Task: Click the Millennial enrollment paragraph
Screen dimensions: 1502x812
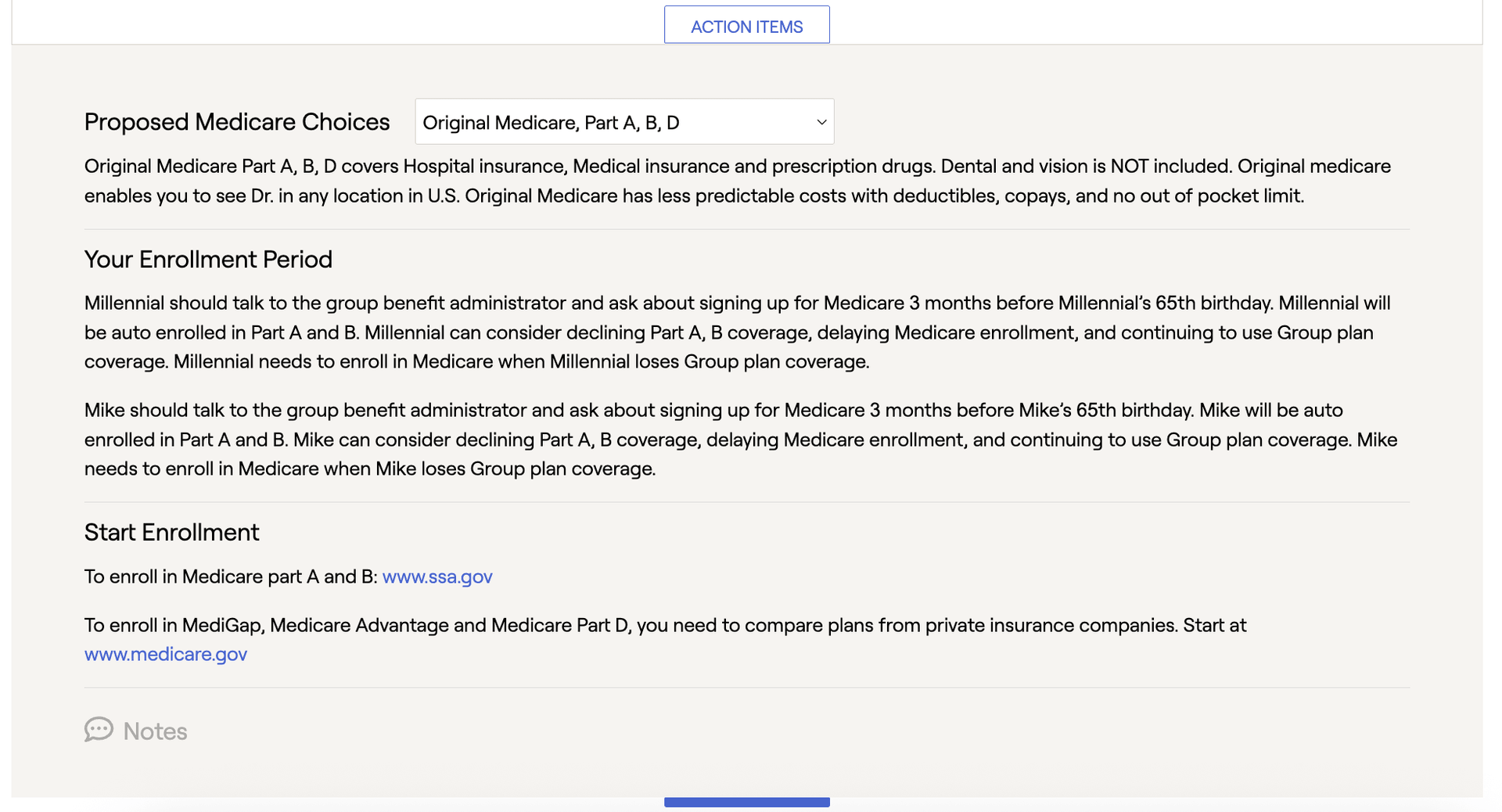Action: point(738,332)
